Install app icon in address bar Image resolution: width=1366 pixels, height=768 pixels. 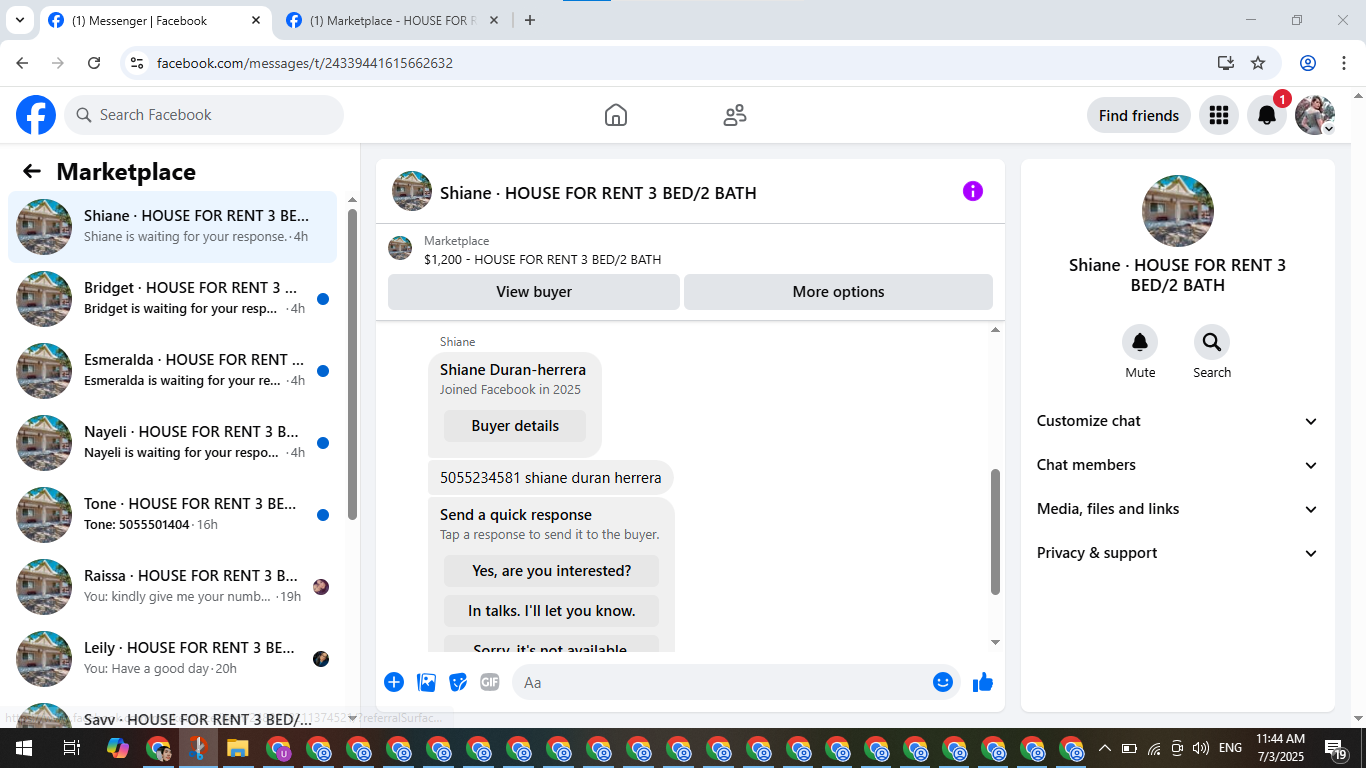click(1226, 63)
